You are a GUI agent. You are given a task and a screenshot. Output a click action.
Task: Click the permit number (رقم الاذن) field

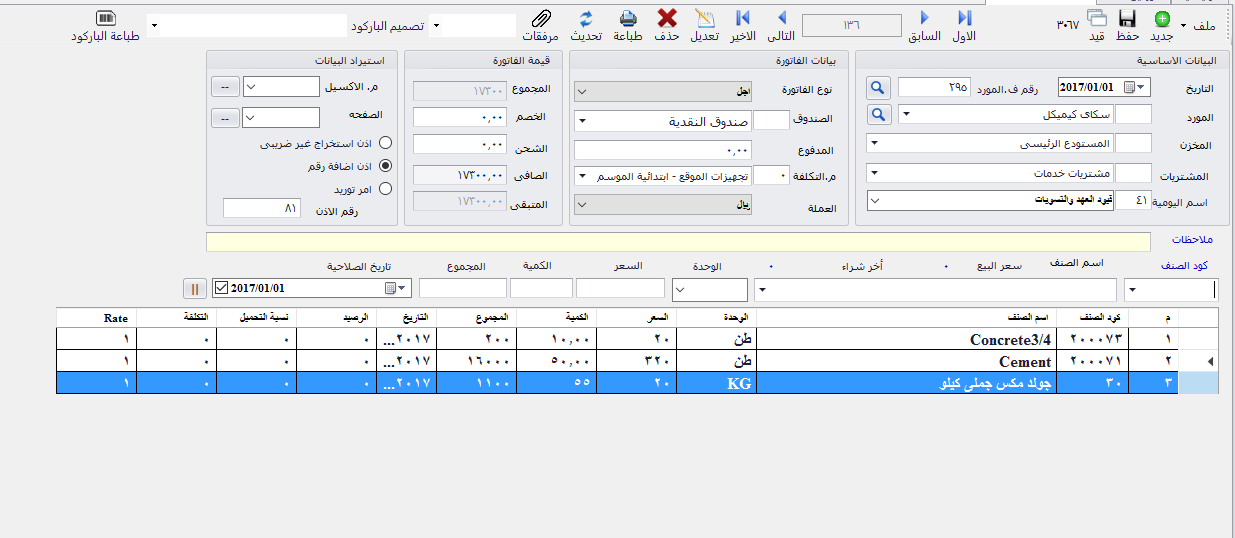(x=262, y=208)
